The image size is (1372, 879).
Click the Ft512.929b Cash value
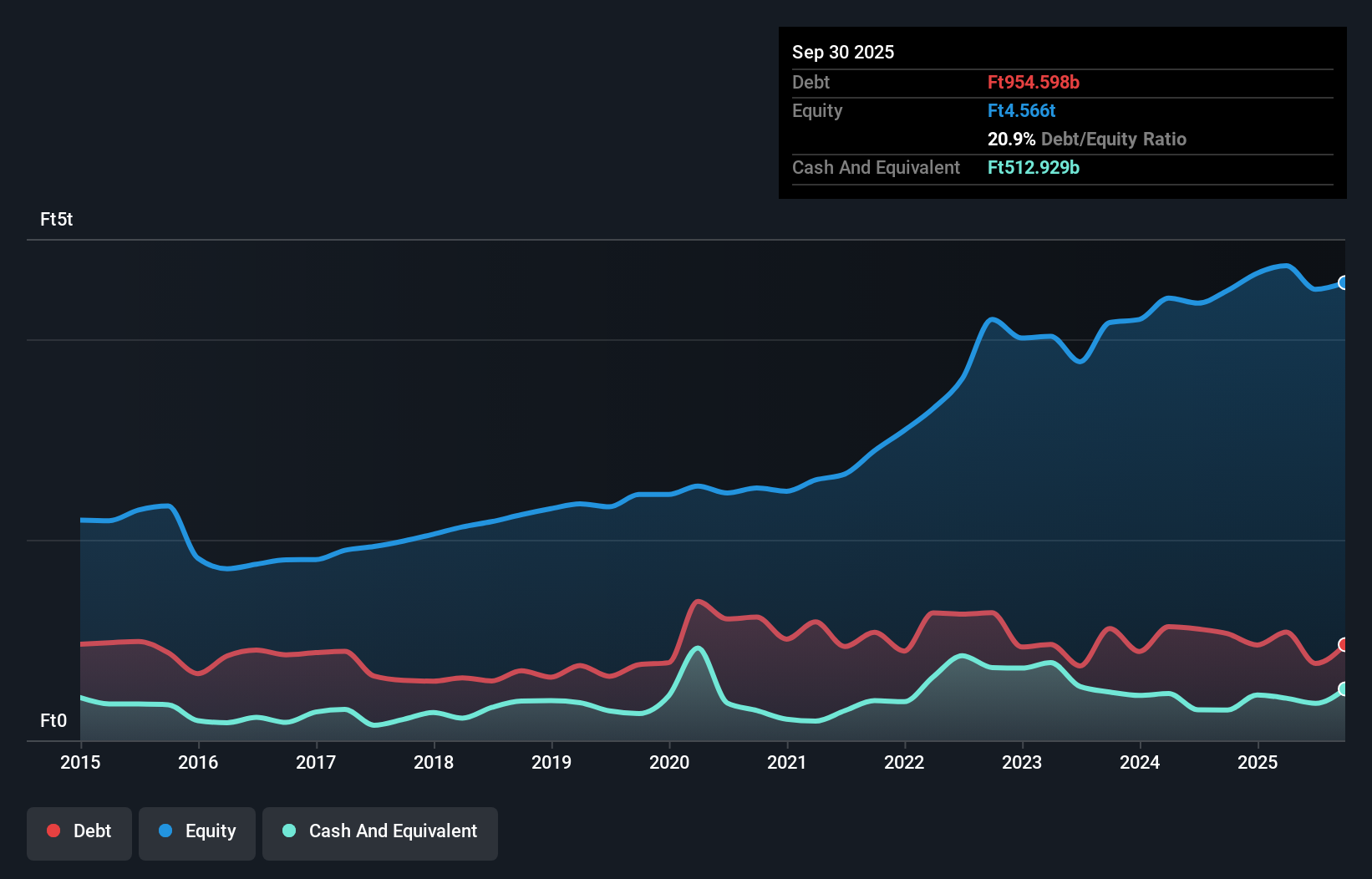pos(1034,167)
